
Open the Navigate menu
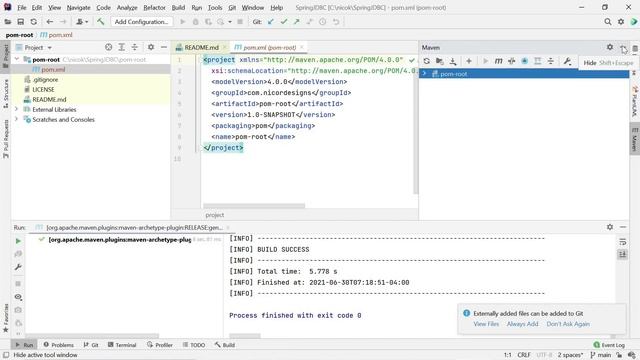coord(78,7)
